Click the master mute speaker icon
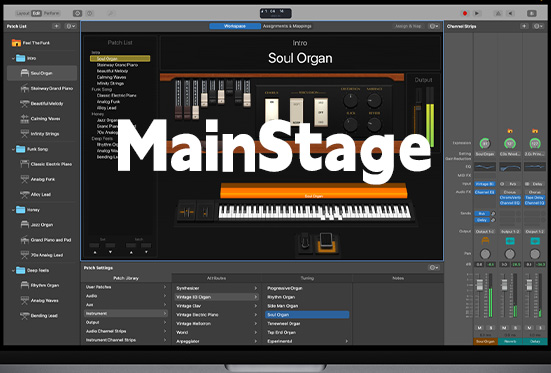 (511, 13)
